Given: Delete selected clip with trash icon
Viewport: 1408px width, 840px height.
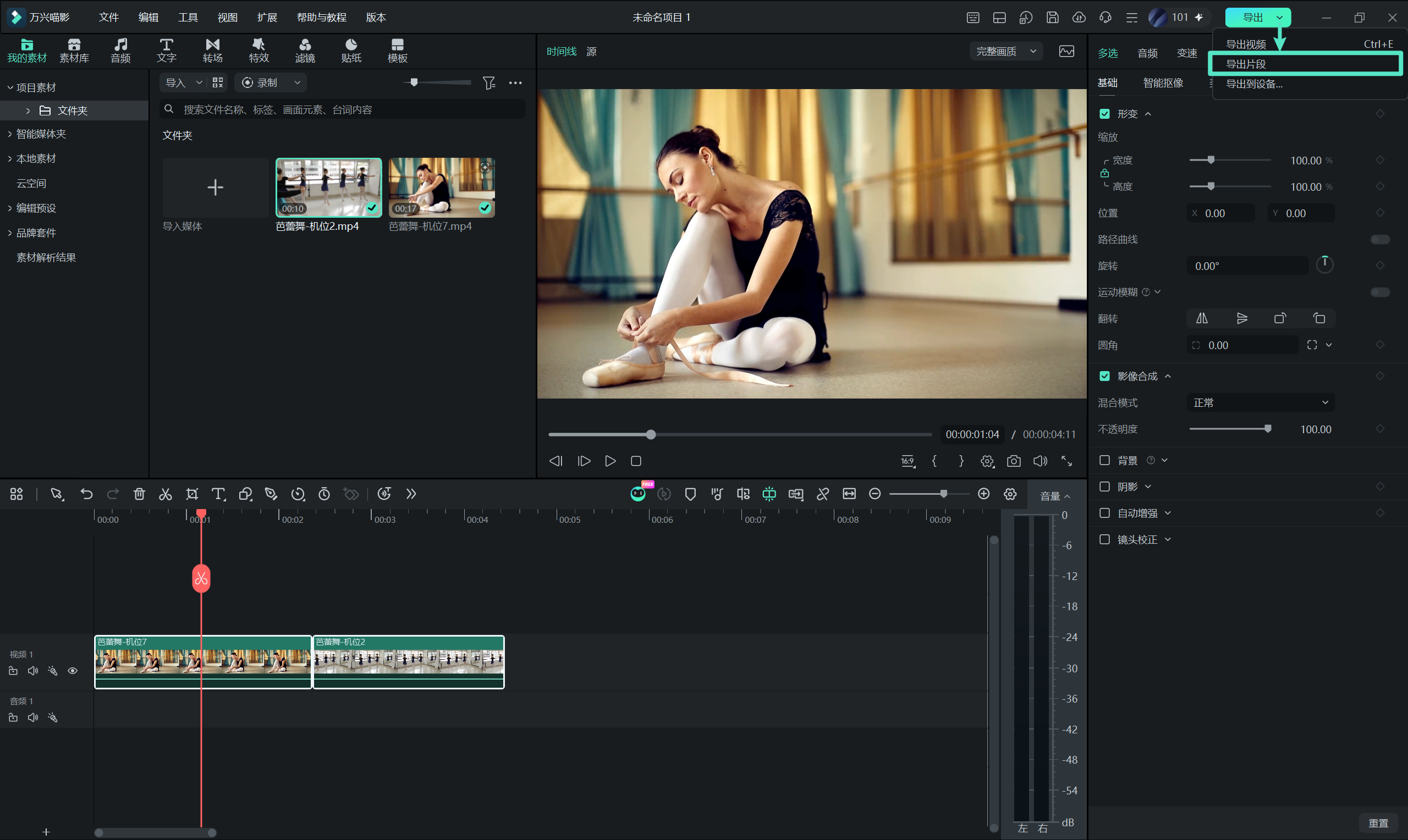Looking at the screenshot, I should point(139,494).
